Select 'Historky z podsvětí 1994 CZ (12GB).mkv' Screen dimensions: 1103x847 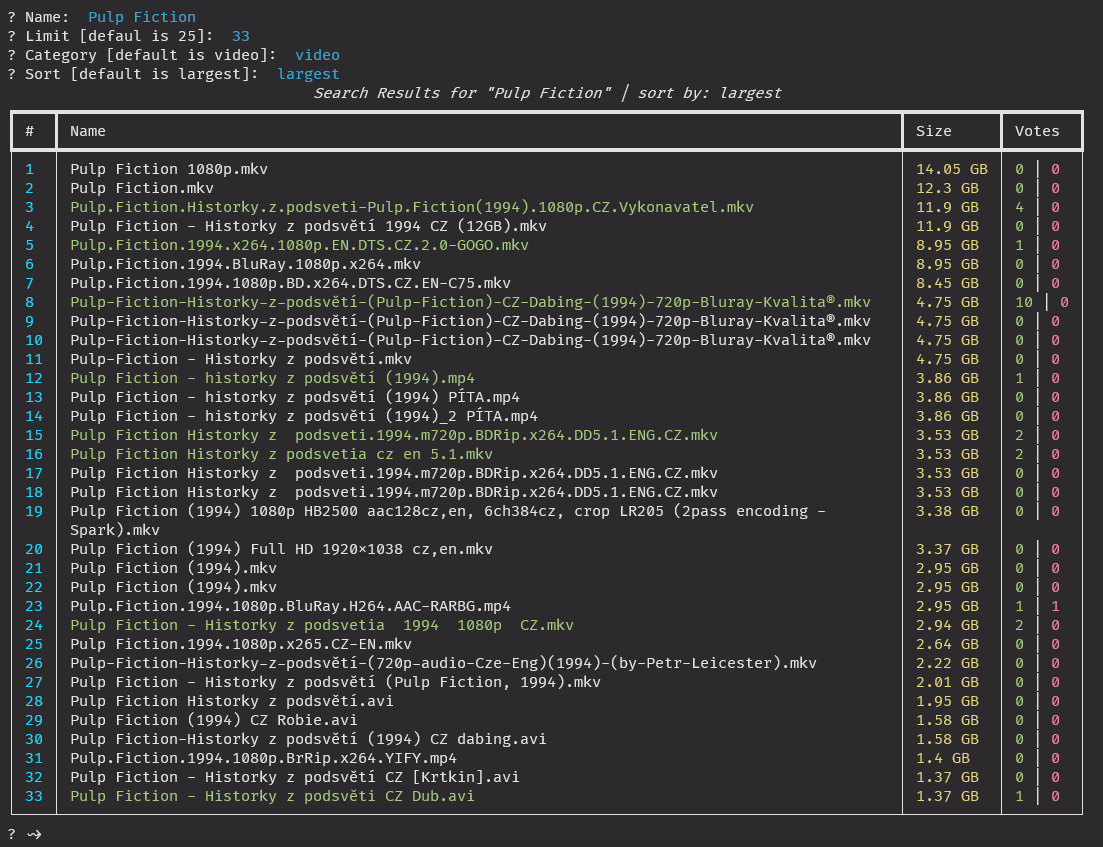pyautogui.click(x=308, y=226)
